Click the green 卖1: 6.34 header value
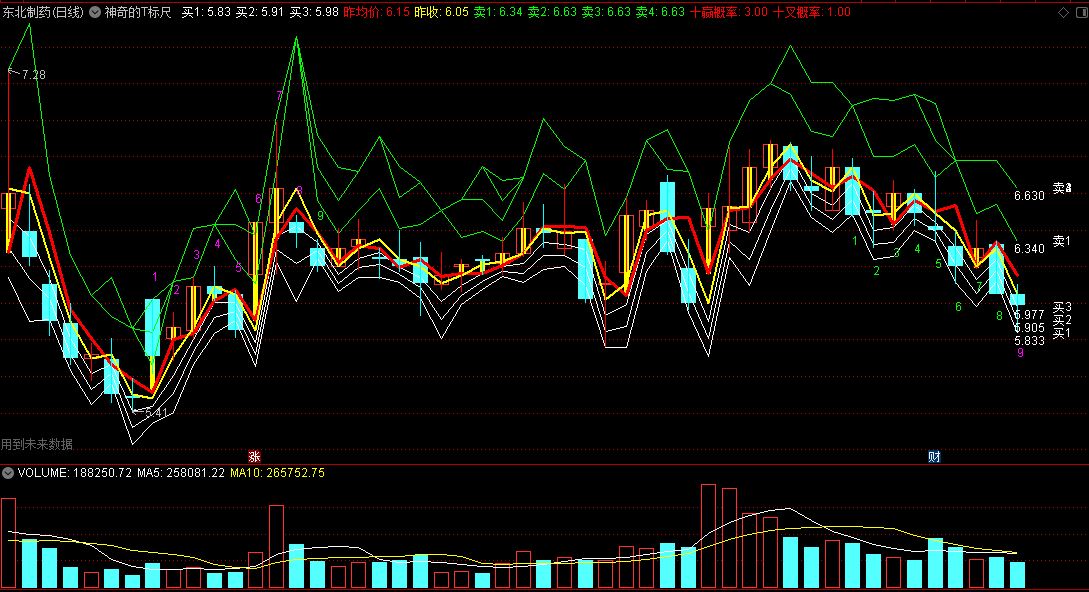Image resolution: width=1089 pixels, height=592 pixels. (x=499, y=13)
